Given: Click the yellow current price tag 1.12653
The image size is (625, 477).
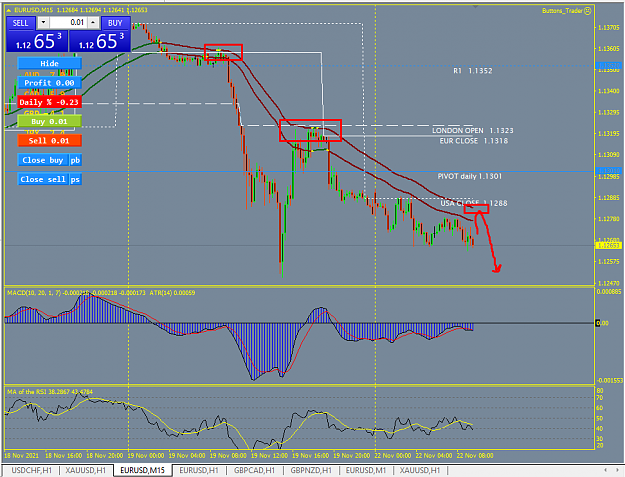Looking at the screenshot, I should click(608, 245).
